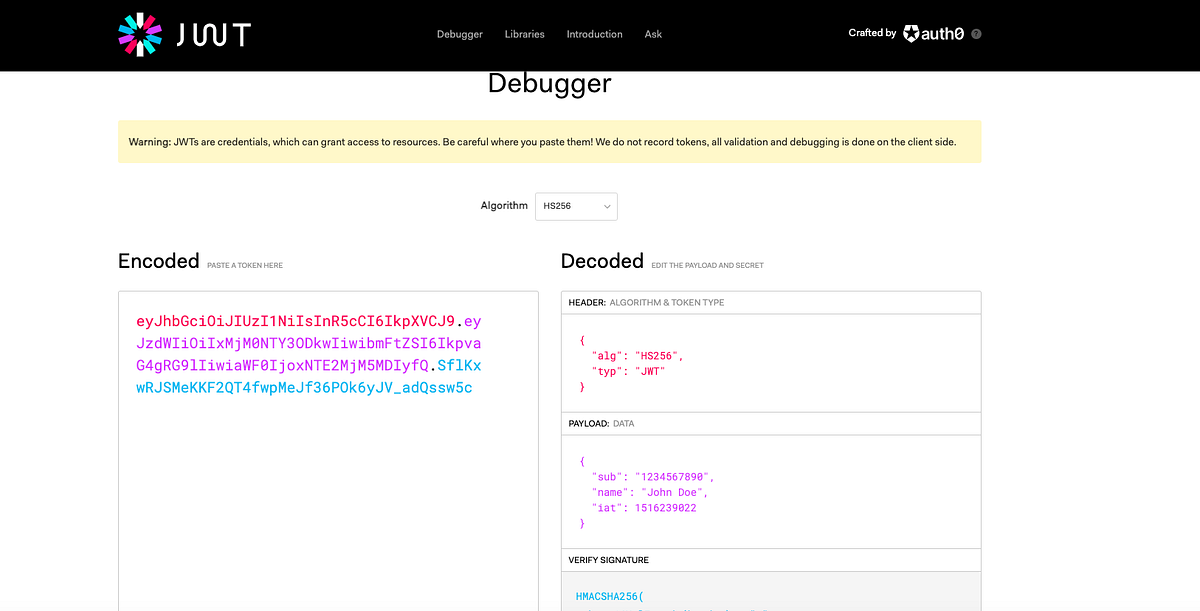Open the Ask page

[x=653, y=34]
